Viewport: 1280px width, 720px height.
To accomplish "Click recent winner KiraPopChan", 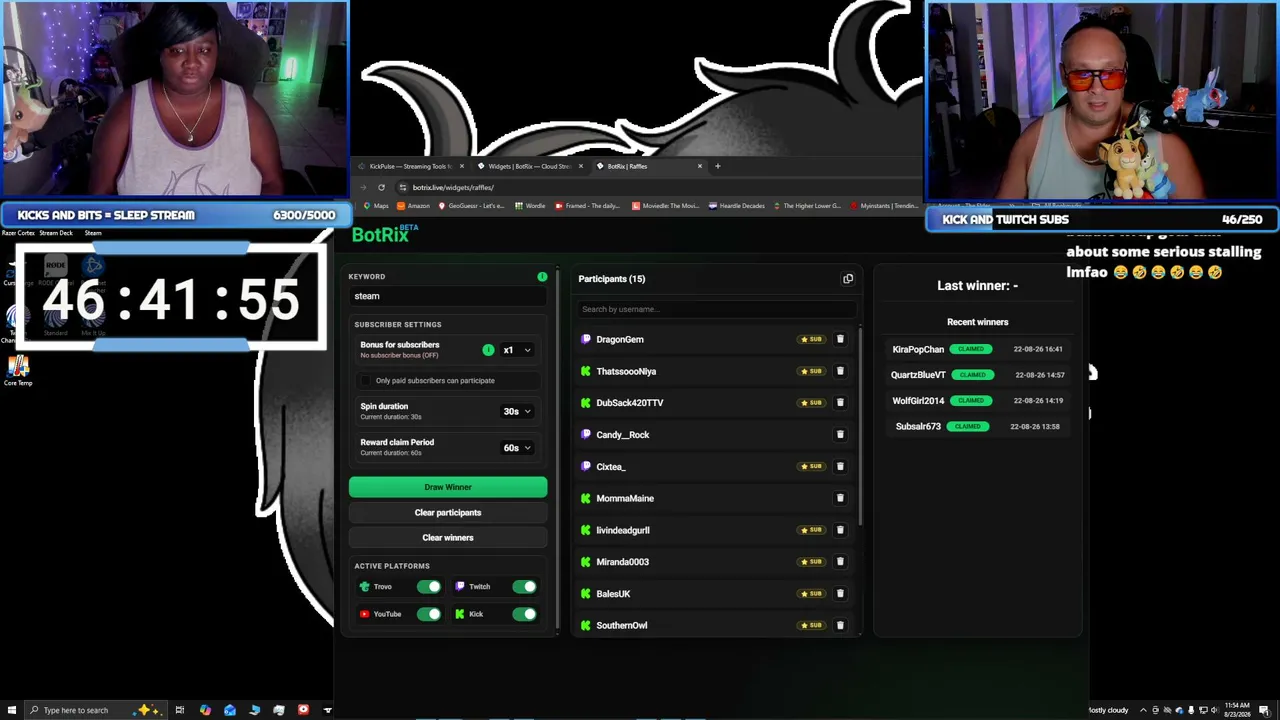I will point(917,349).
